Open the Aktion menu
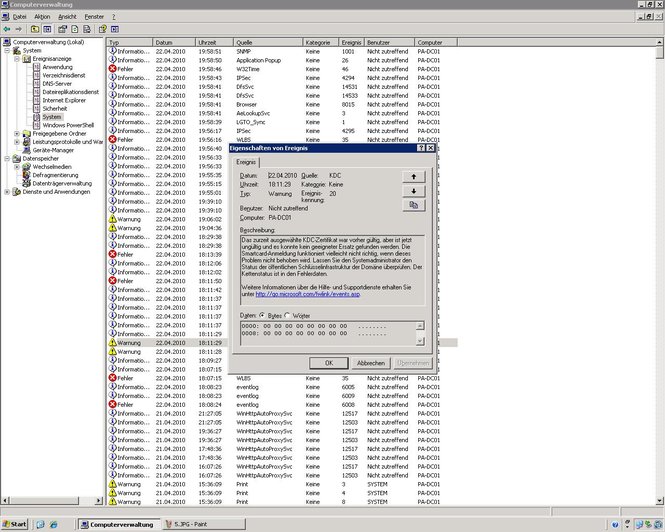The image size is (665, 532). (x=42, y=17)
